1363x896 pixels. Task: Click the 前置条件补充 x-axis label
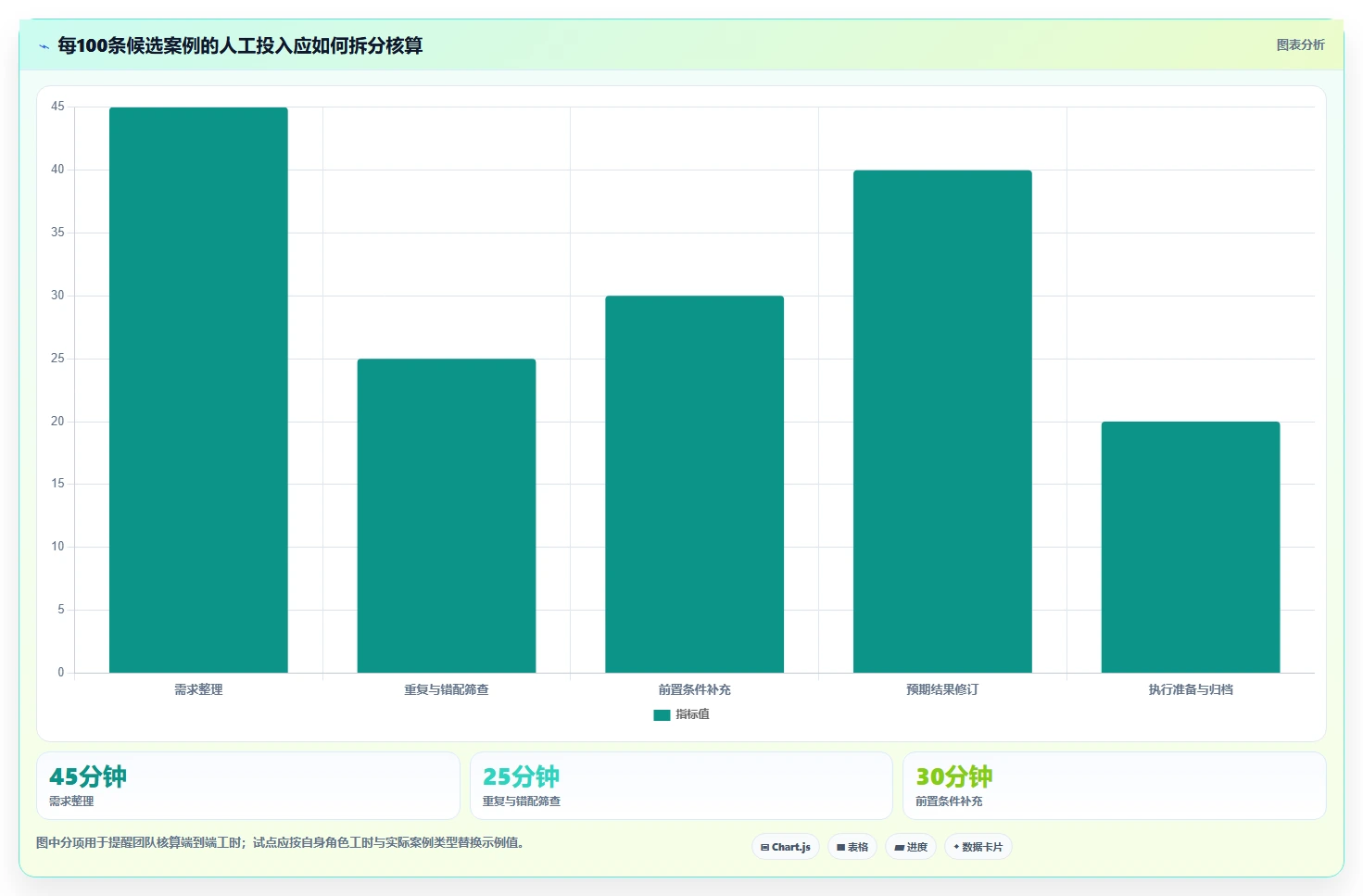point(694,689)
